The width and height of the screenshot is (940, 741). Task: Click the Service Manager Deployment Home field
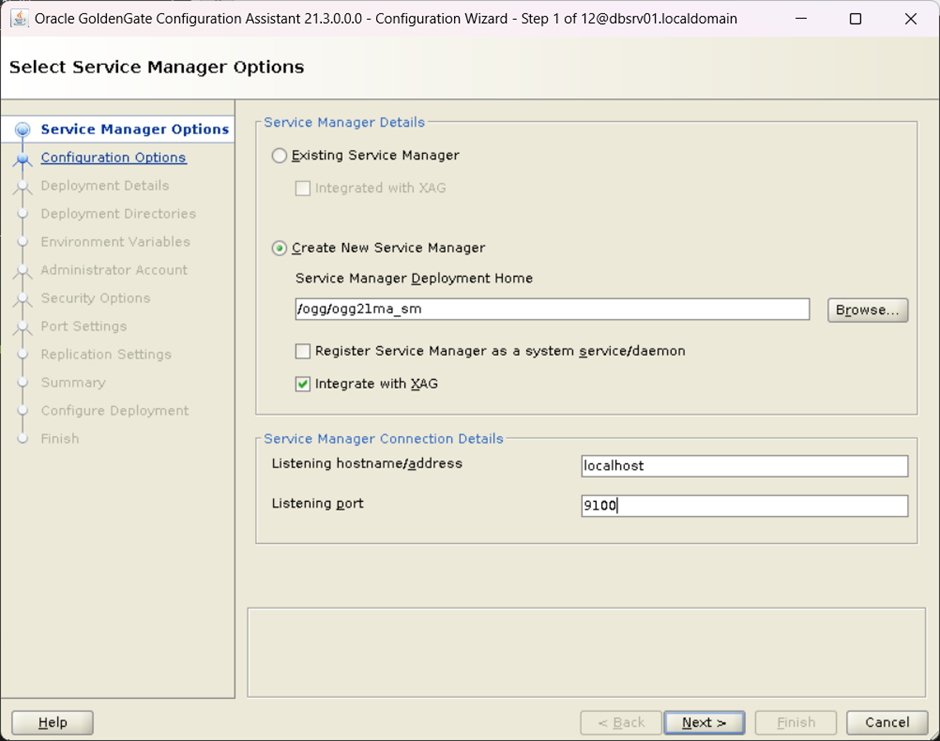(x=552, y=309)
